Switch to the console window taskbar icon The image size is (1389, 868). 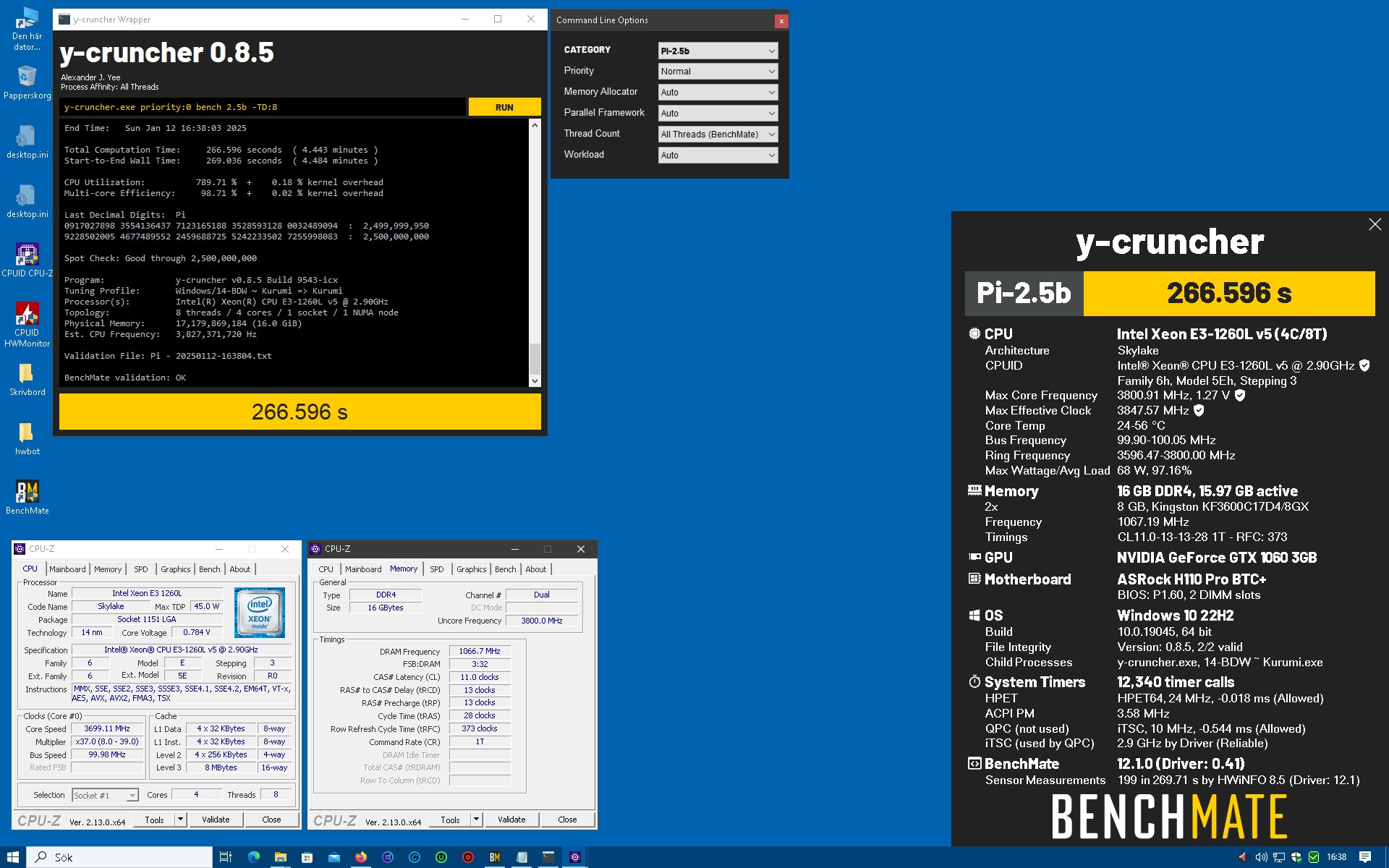tap(548, 857)
